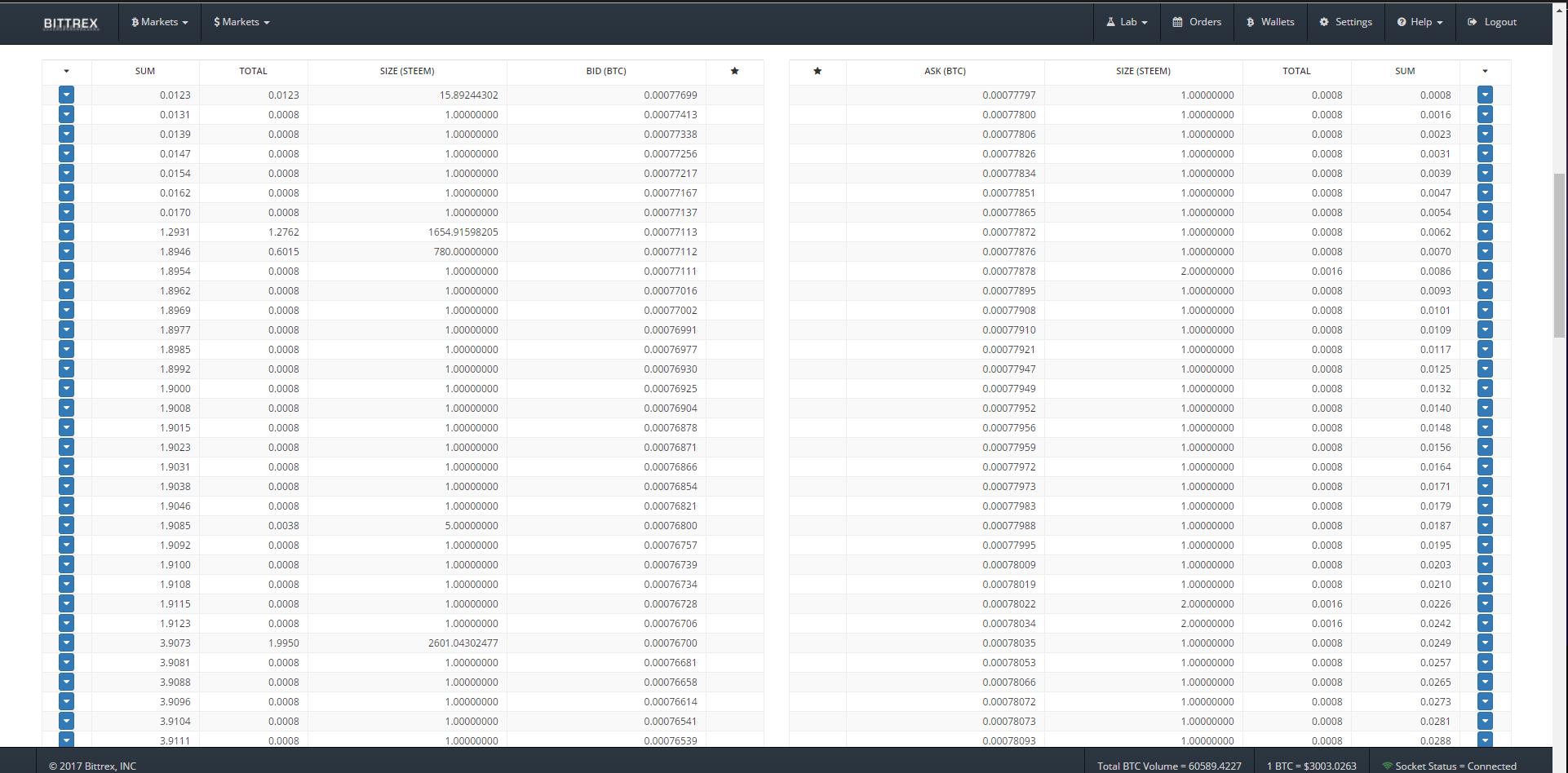
Task: Click the action button for ask 0.00077947
Action: click(1485, 369)
